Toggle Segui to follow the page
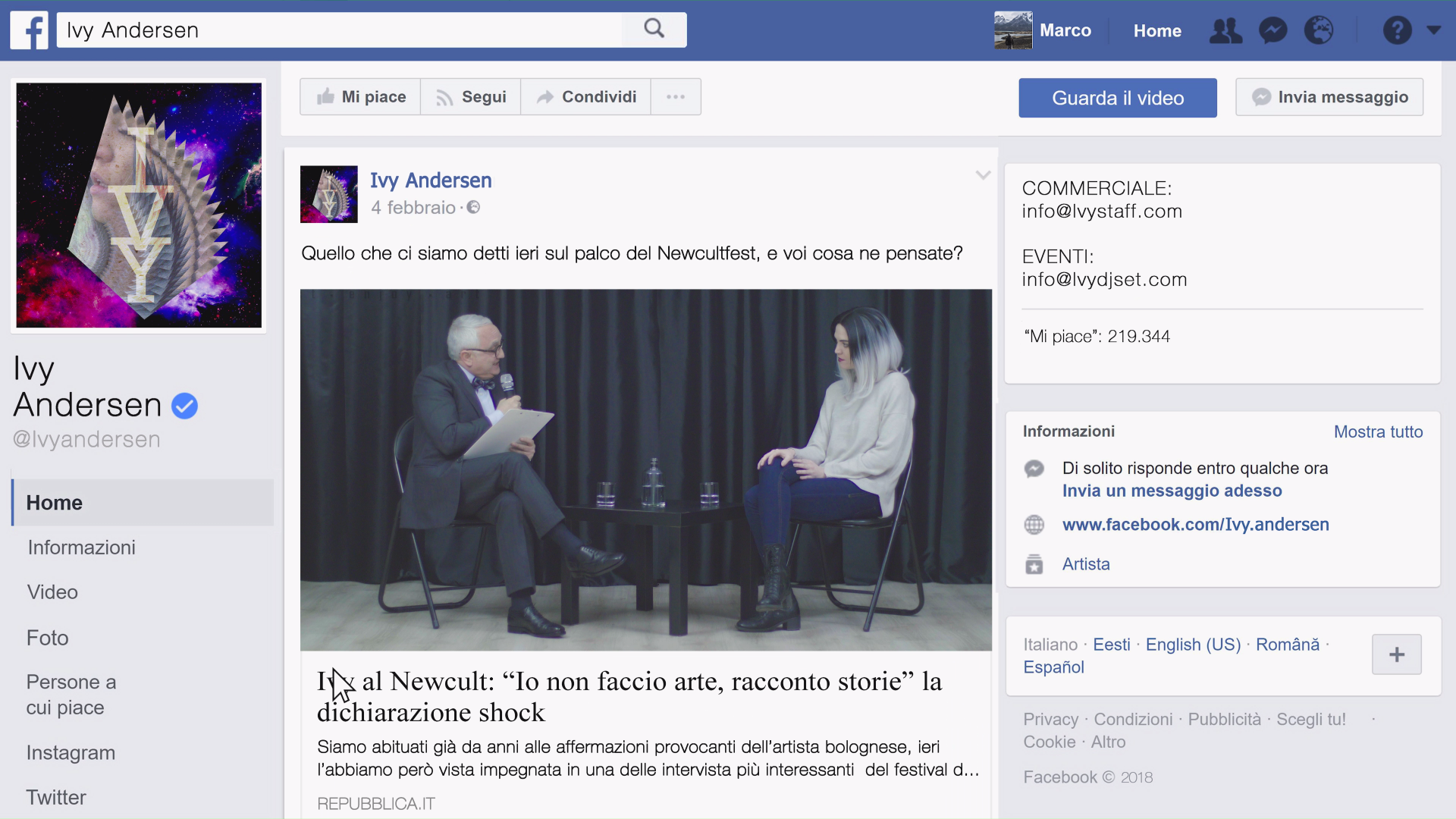1456x819 pixels. pyautogui.click(x=471, y=97)
